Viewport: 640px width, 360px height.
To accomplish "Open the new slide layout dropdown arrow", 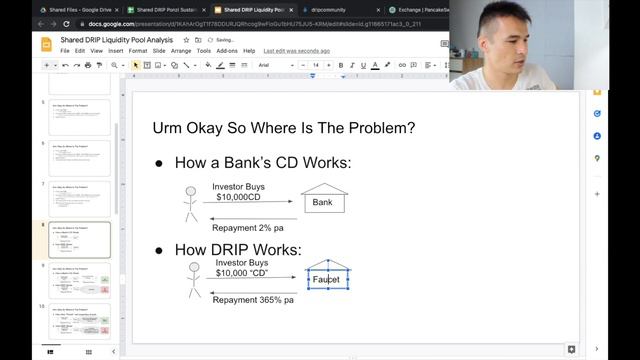I will click(55, 65).
